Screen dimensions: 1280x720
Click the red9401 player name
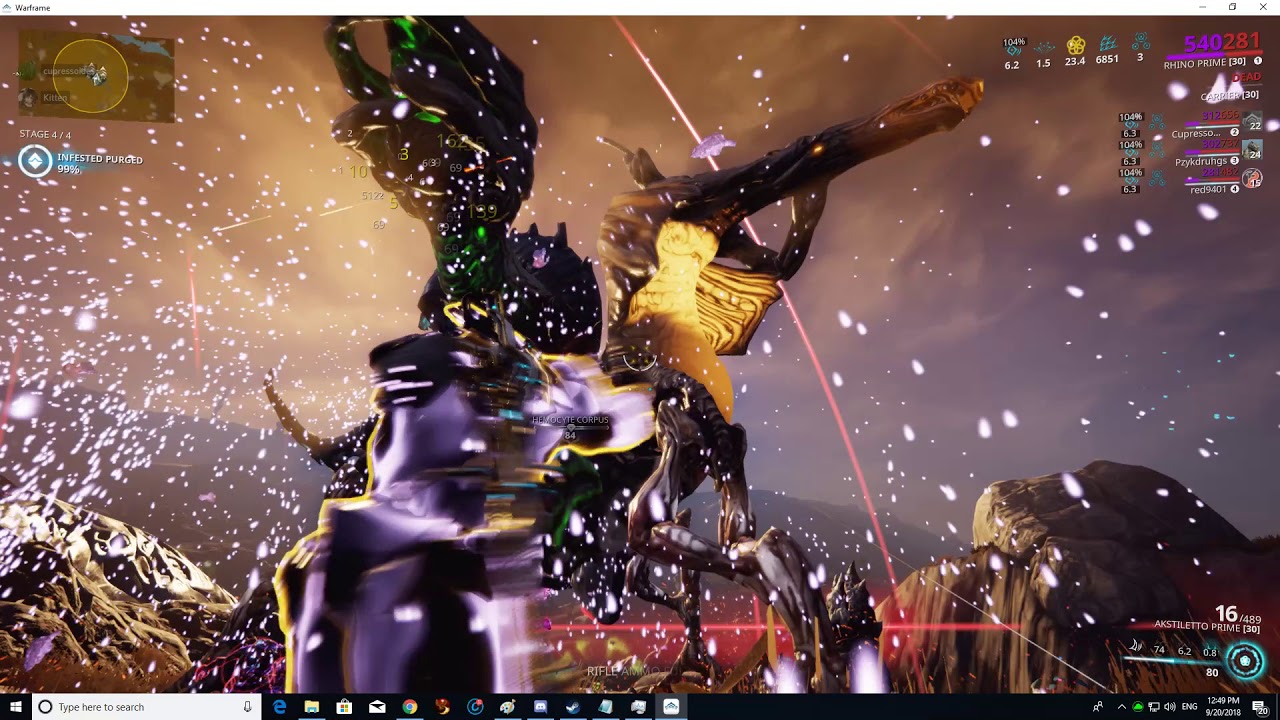click(x=1210, y=189)
